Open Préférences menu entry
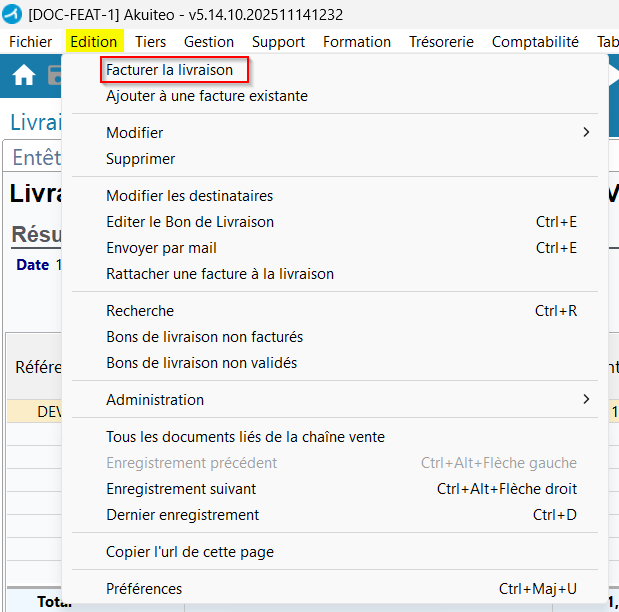The width and height of the screenshot is (619, 612). click(x=144, y=589)
